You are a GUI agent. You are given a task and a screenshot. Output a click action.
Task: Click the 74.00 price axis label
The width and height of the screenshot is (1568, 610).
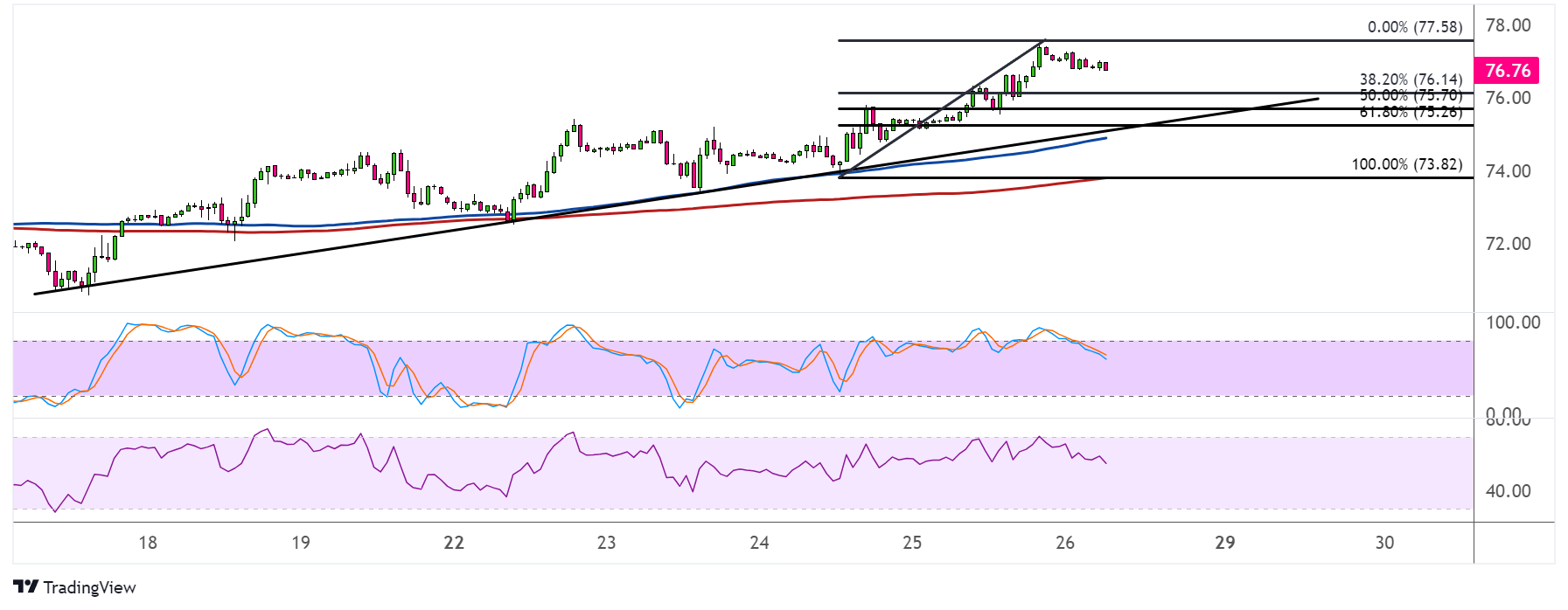pos(1509,171)
